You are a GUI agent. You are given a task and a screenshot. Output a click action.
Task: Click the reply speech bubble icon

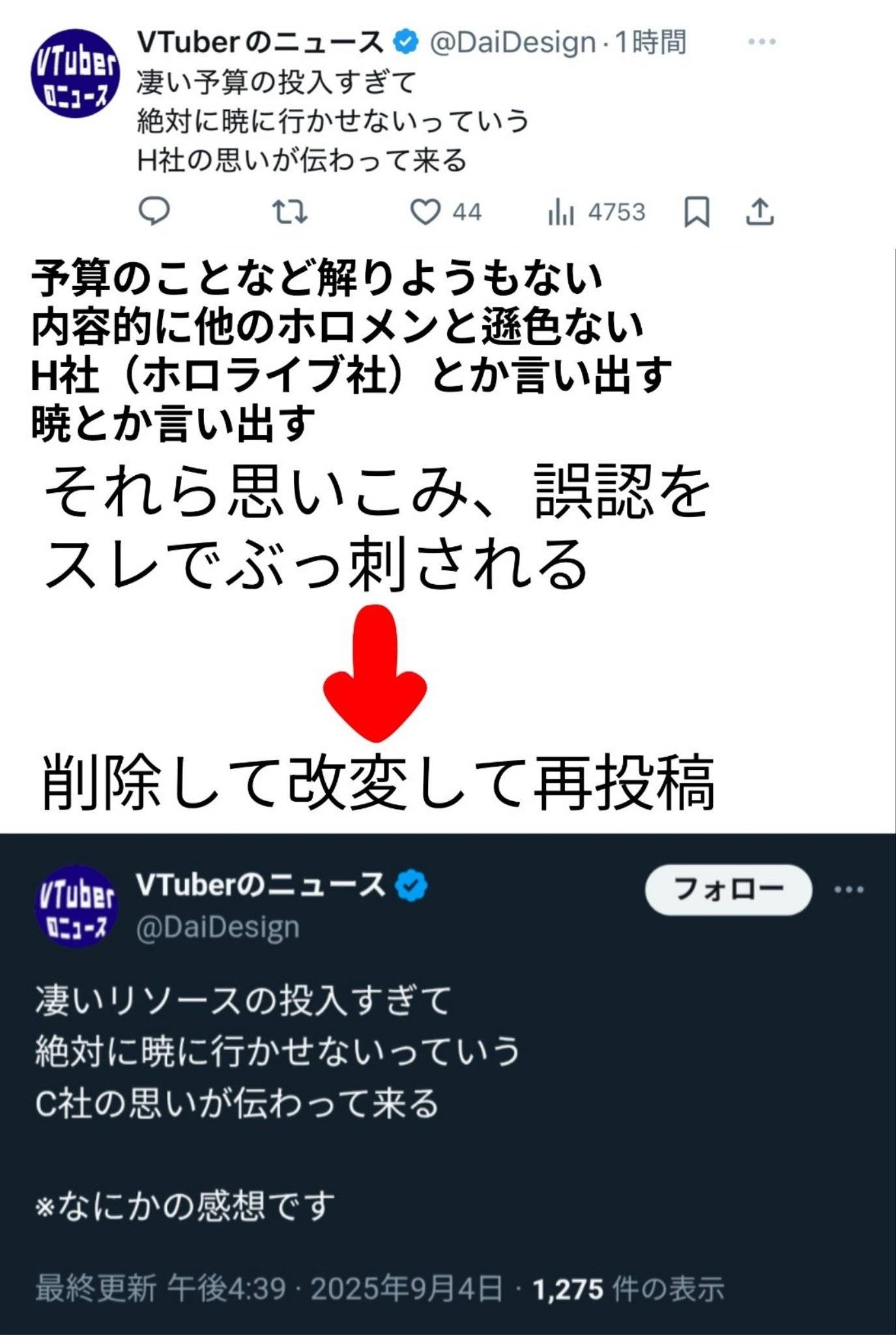(x=154, y=212)
